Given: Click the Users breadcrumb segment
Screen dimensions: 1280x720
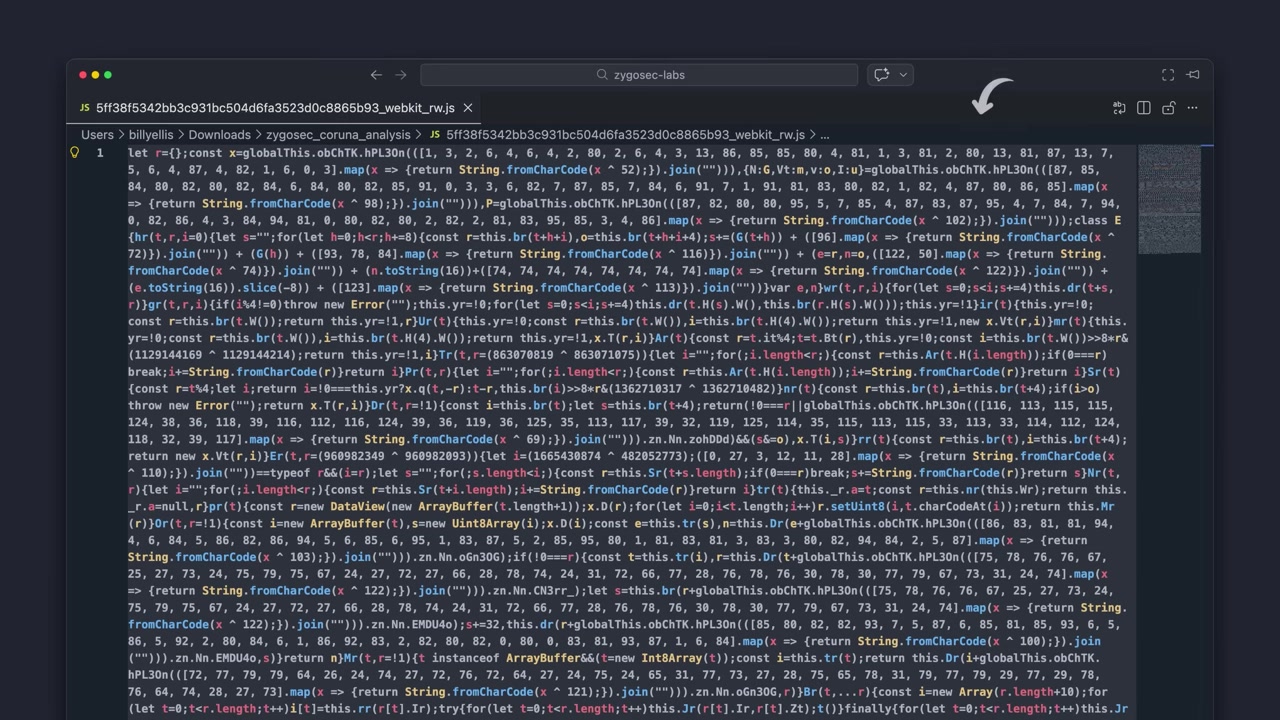Looking at the screenshot, I should pos(98,135).
